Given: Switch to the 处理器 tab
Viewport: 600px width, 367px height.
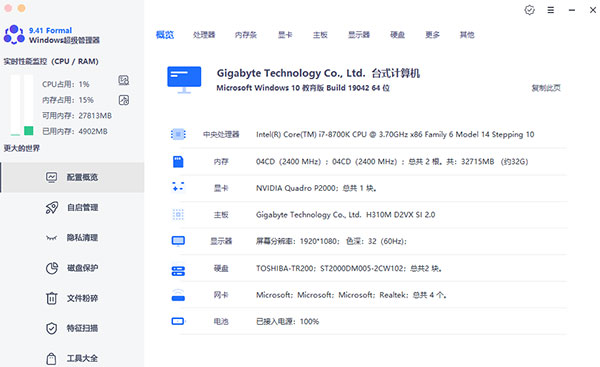Looking at the screenshot, I should (204, 35).
